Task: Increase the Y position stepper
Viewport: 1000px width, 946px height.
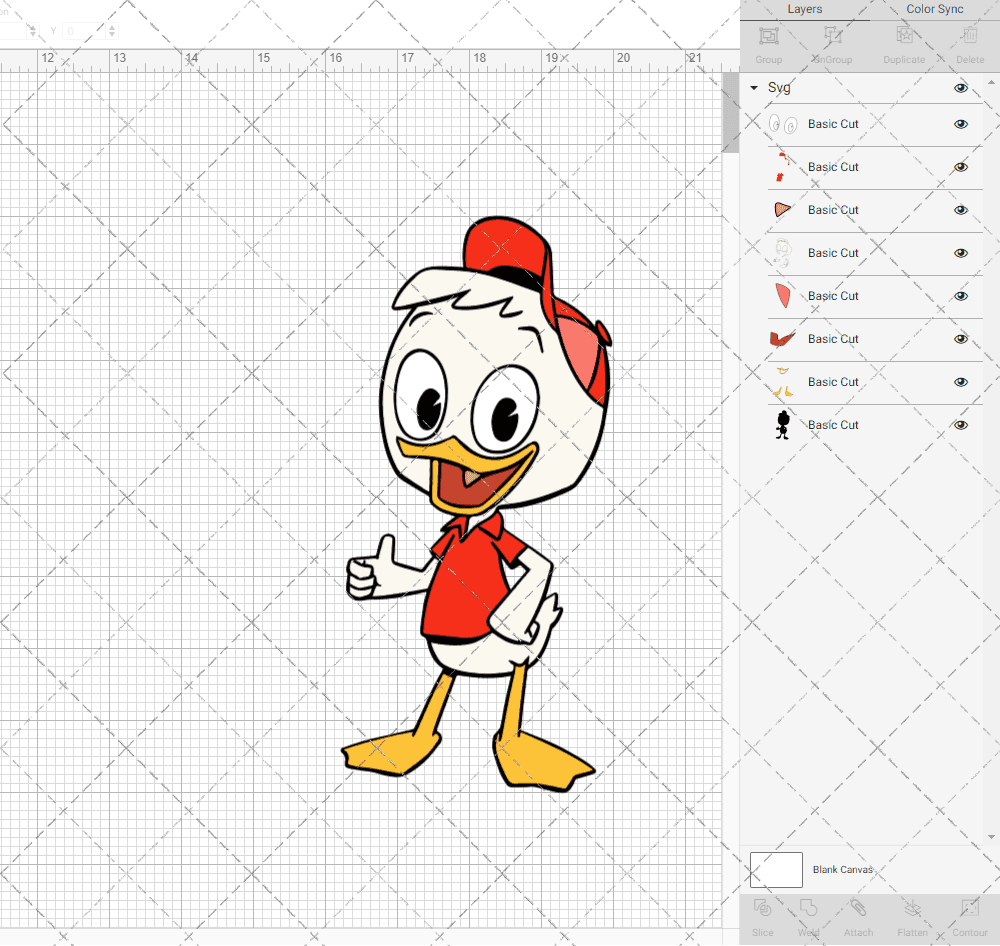Action: [x=112, y=27]
